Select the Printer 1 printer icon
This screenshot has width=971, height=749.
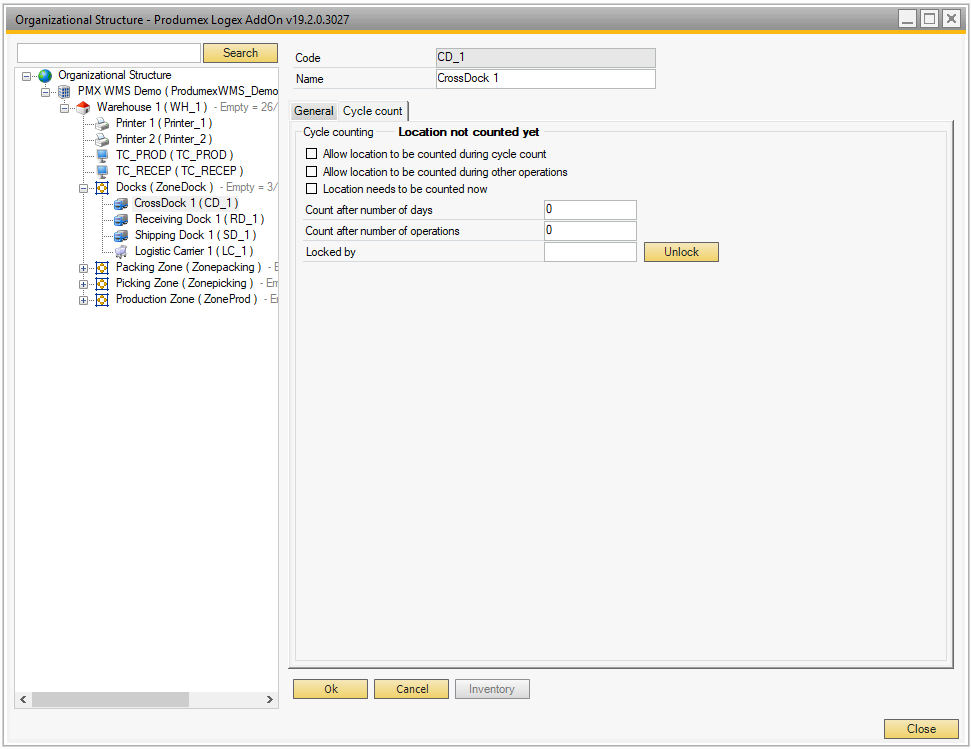[x=102, y=123]
